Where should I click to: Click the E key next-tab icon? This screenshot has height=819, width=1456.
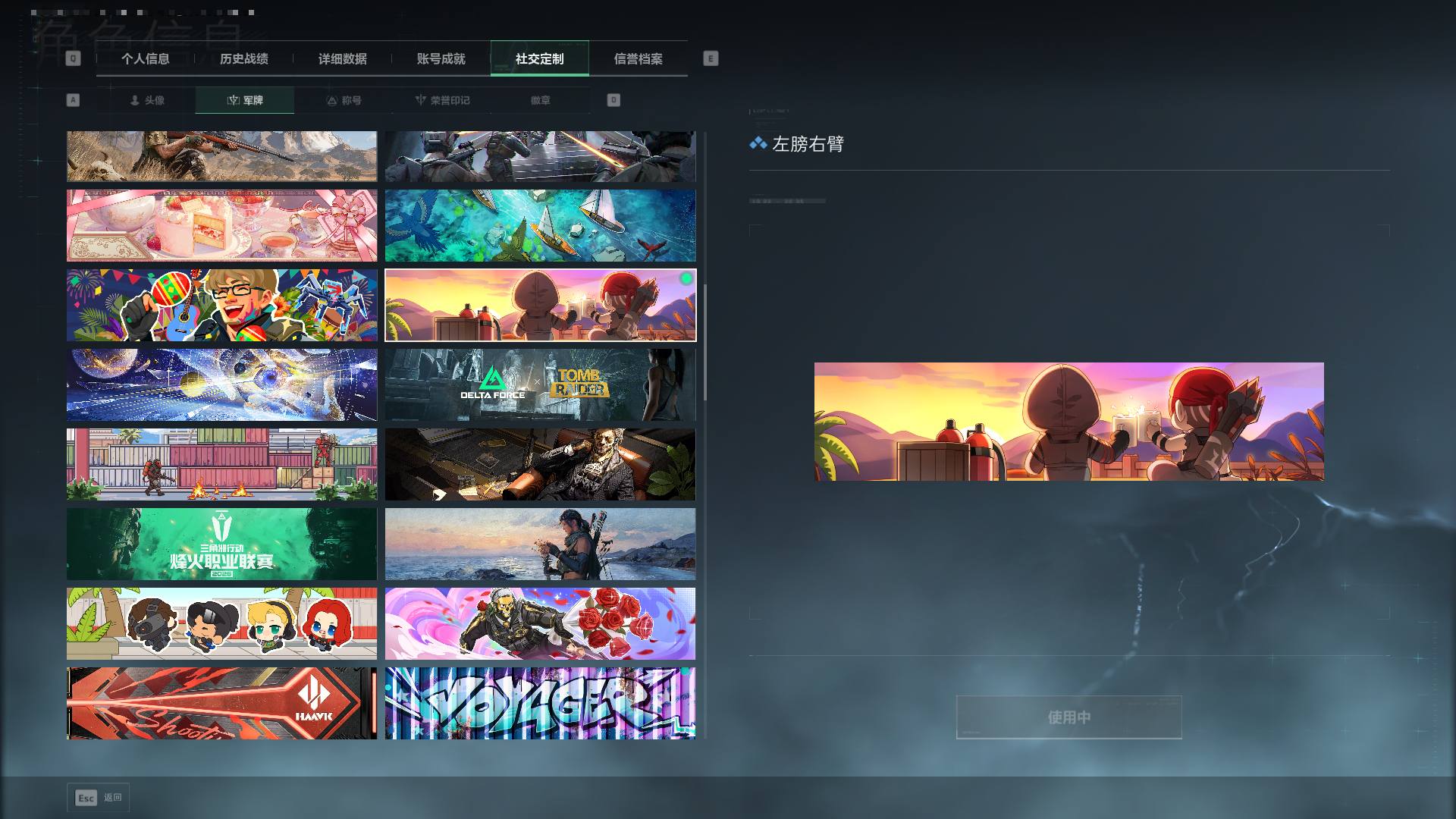(x=711, y=58)
